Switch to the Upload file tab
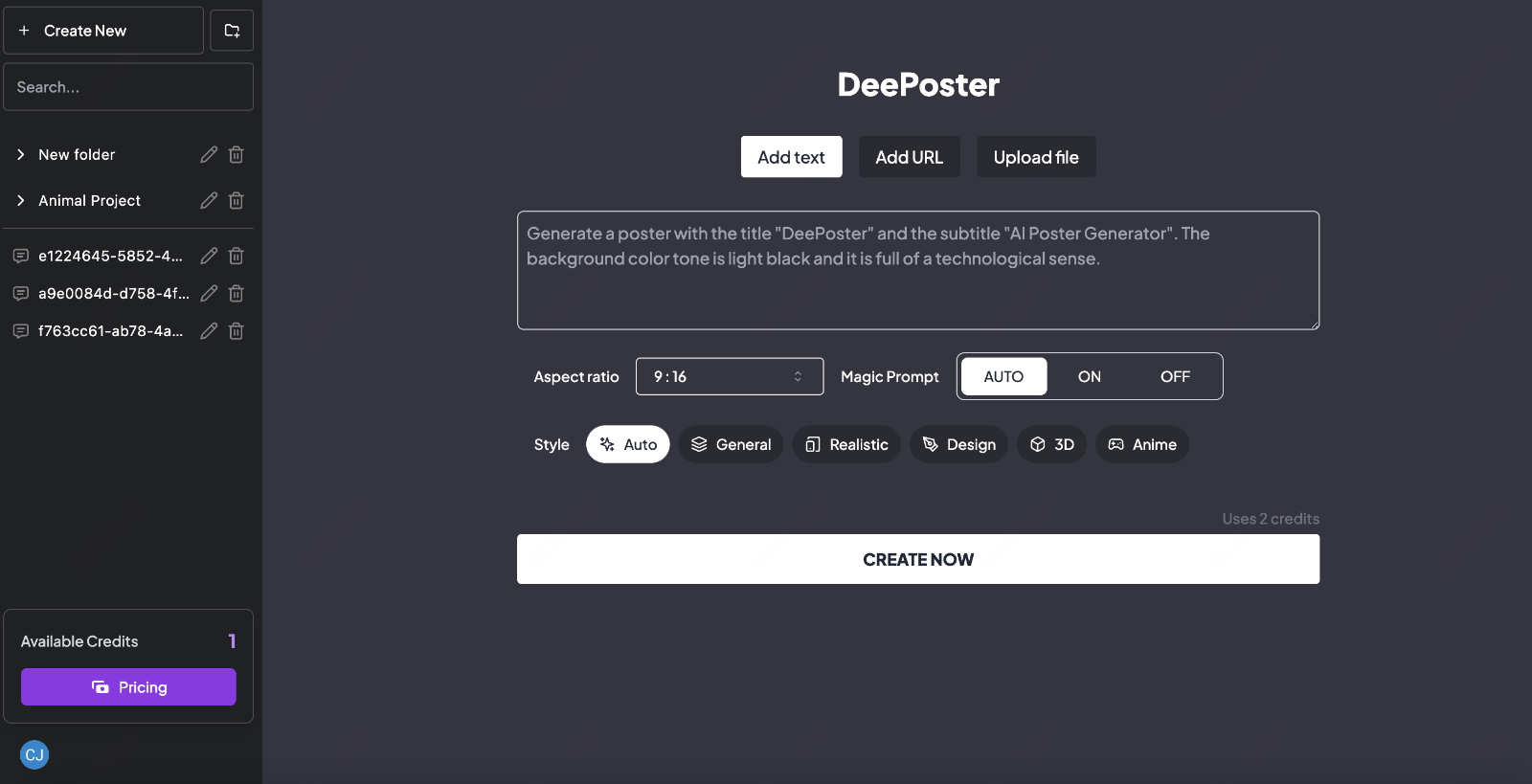The height and width of the screenshot is (784, 1532). point(1036,157)
